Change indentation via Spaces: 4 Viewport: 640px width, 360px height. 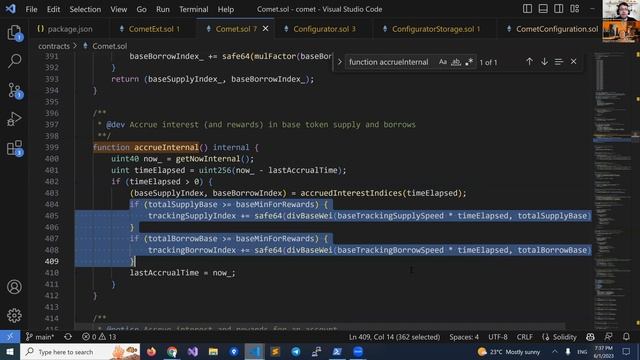pyautogui.click(x=464, y=337)
